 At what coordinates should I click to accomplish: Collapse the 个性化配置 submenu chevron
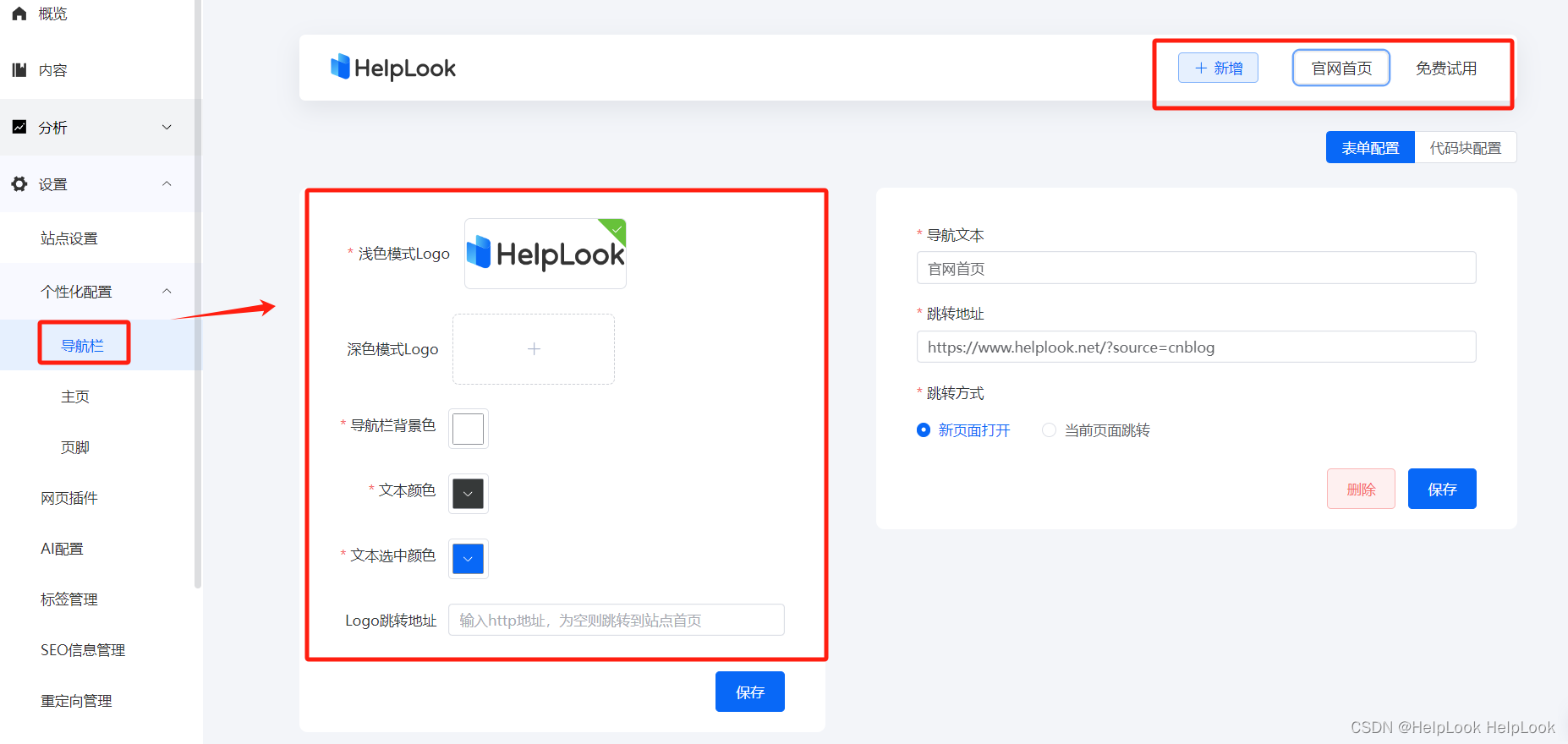[x=167, y=291]
